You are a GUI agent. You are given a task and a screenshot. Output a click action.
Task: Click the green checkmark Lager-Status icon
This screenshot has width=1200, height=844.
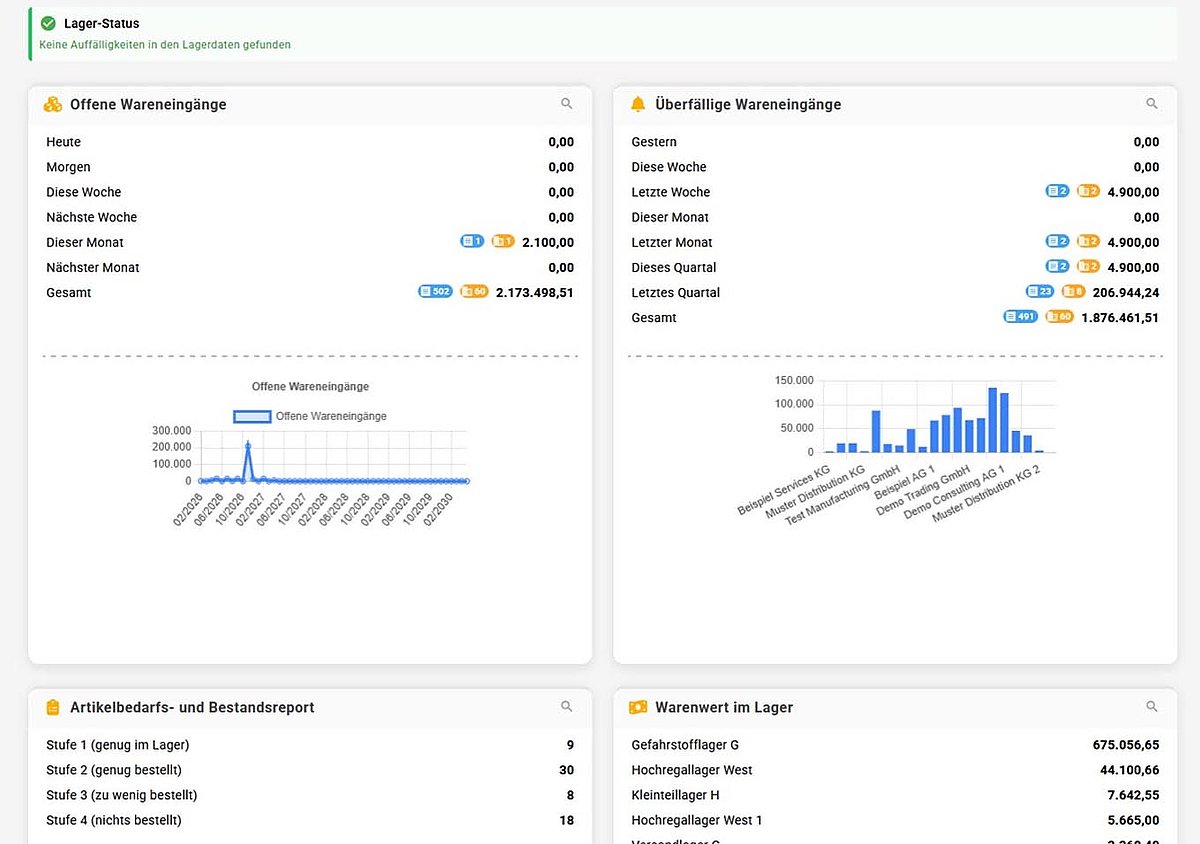point(48,23)
